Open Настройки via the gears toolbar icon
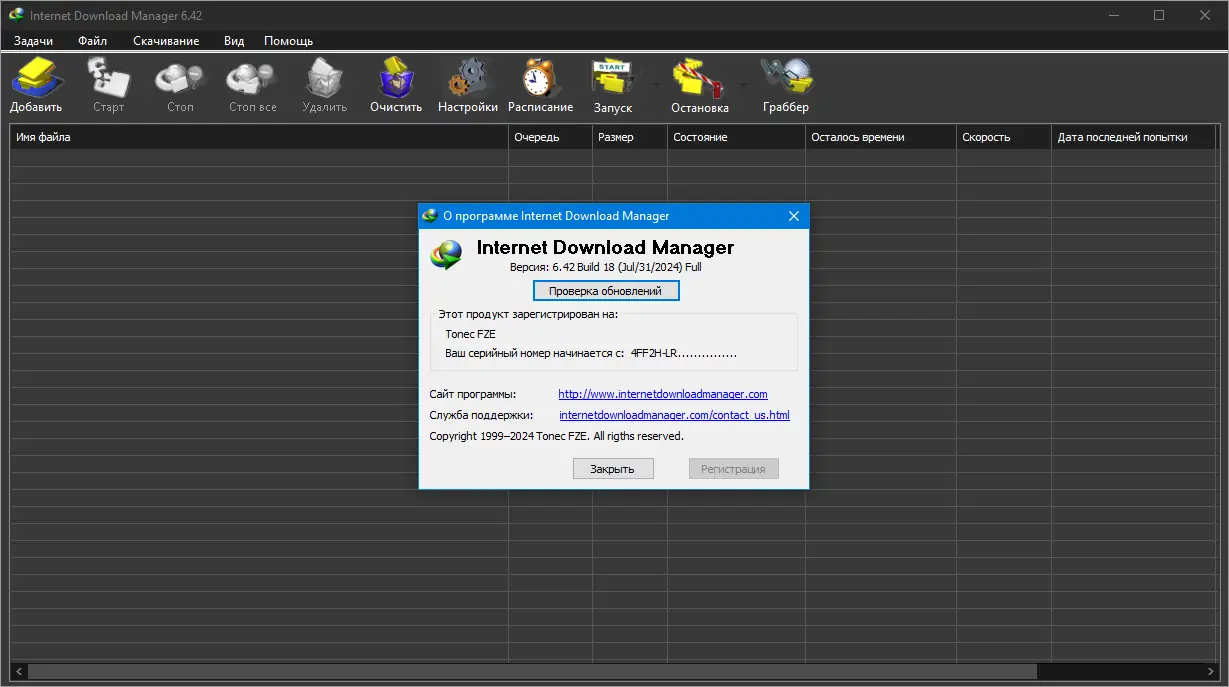1229x687 pixels. [x=467, y=83]
